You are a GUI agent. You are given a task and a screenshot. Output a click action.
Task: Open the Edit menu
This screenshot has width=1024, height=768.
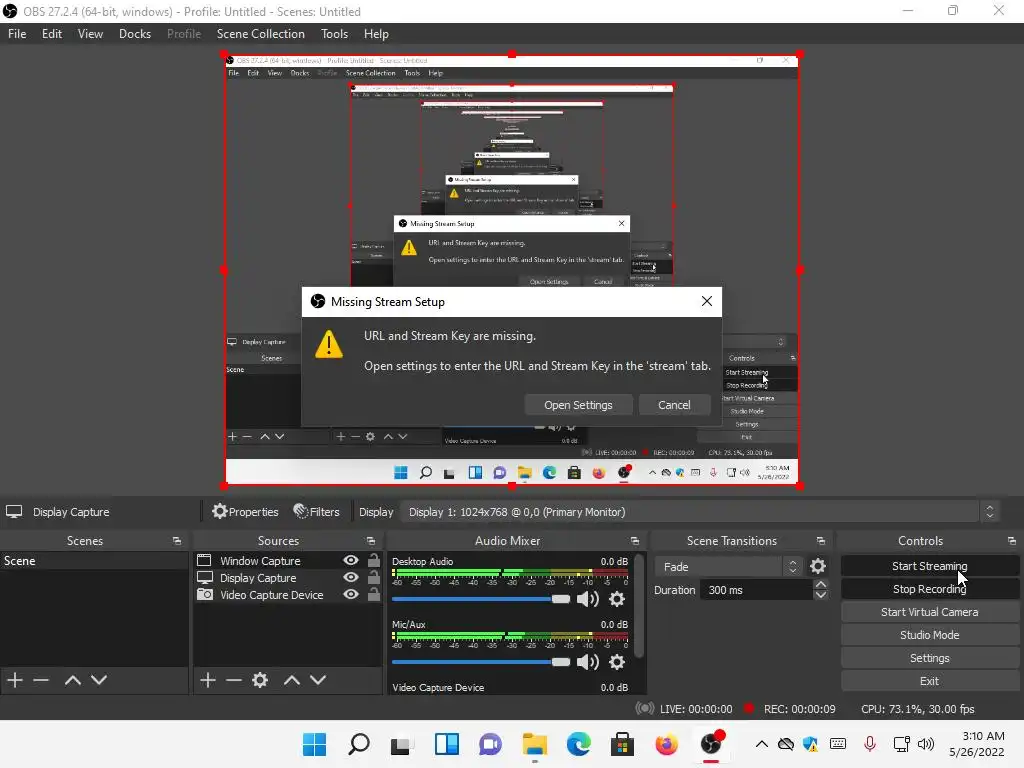point(52,34)
